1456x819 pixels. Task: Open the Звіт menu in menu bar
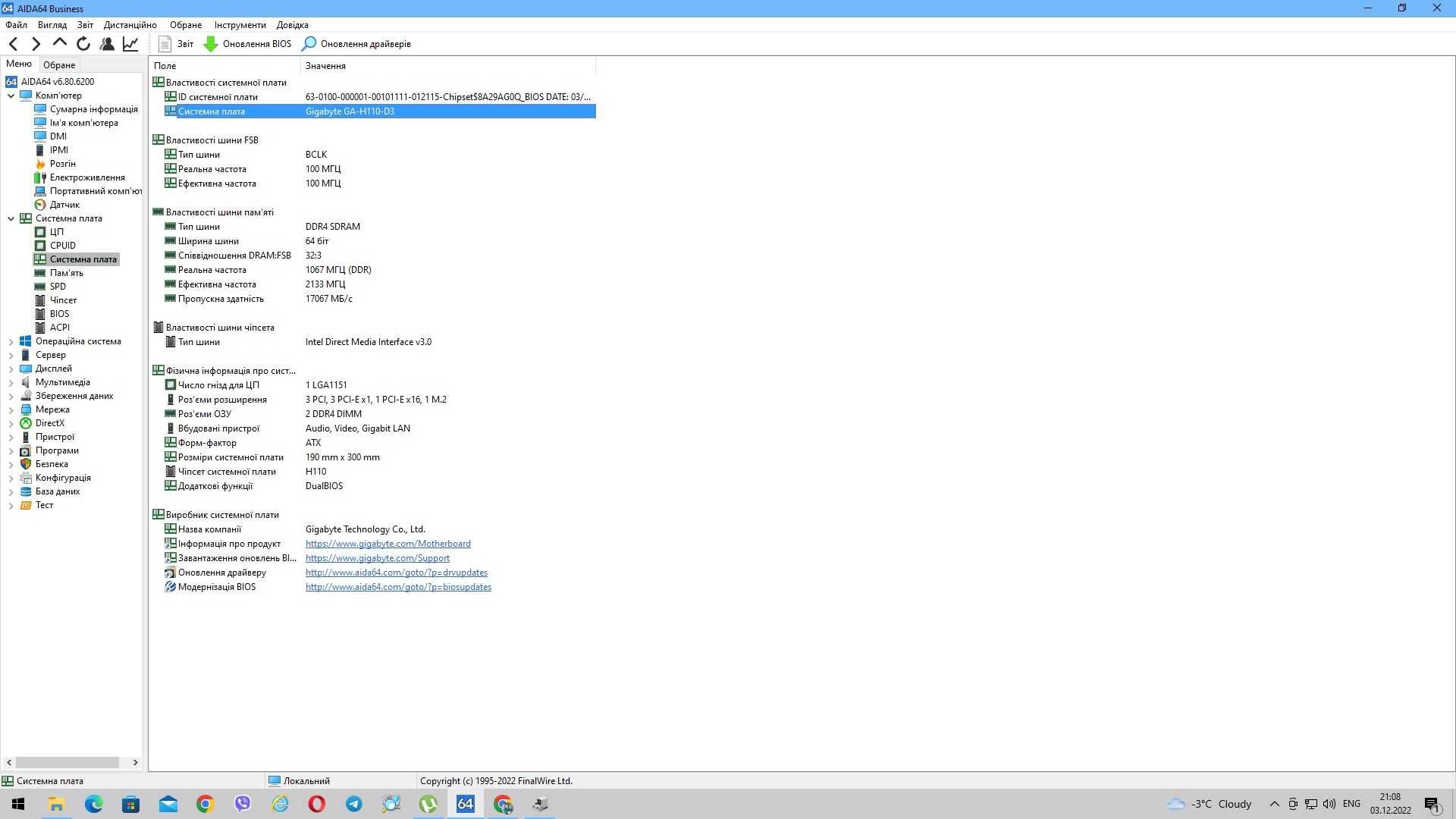pyautogui.click(x=85, y=25)
